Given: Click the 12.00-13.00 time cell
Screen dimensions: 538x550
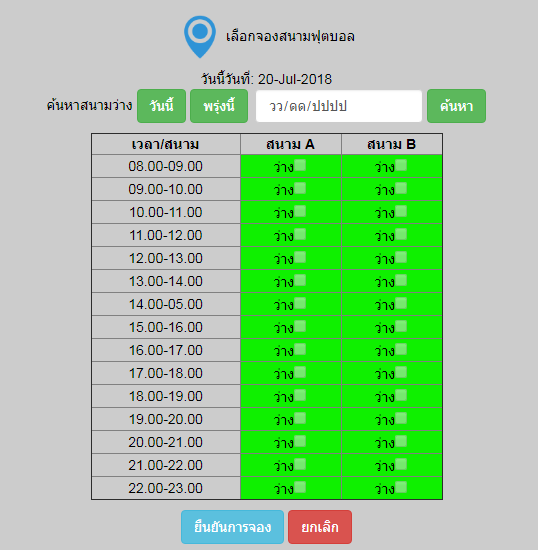Looking at the screenshot, I should (x=166, y=258).
